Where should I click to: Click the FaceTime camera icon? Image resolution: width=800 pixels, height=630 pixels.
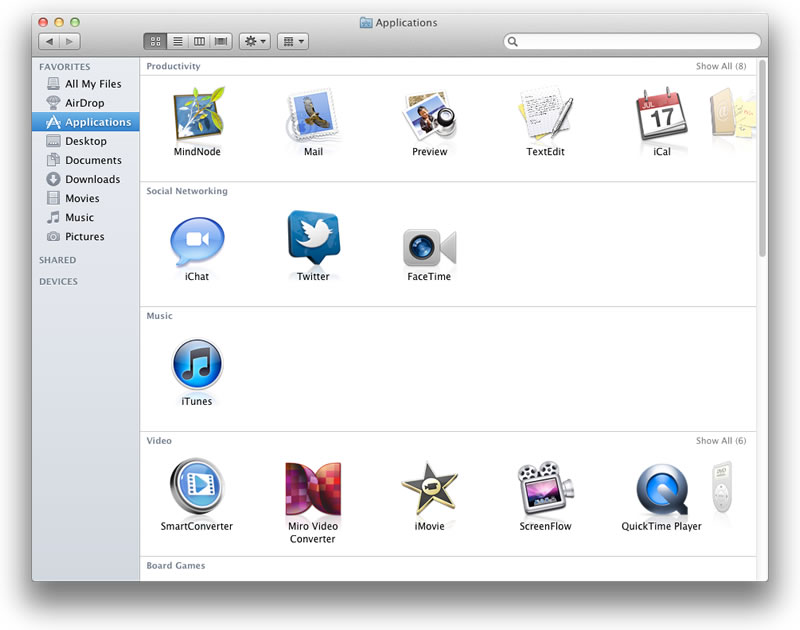click(x=429, y=246)
